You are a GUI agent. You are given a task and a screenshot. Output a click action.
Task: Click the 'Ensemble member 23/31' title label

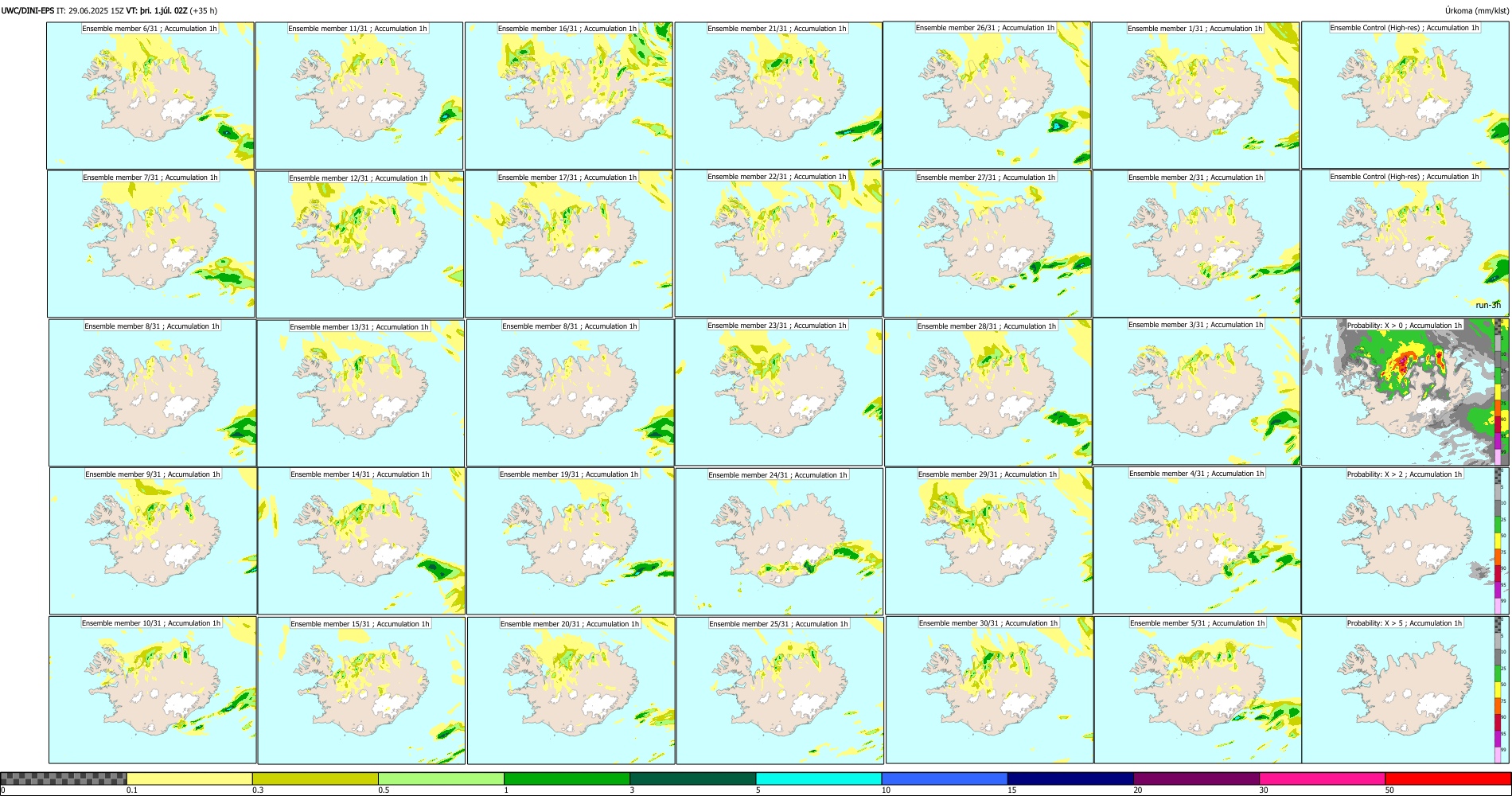[x=777, y=325]
